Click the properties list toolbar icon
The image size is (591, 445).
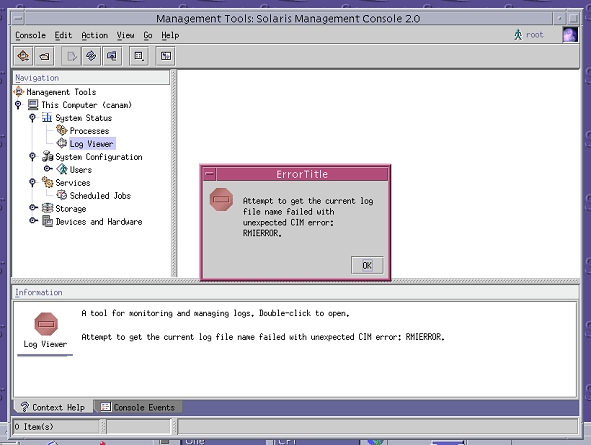point(139,56)
